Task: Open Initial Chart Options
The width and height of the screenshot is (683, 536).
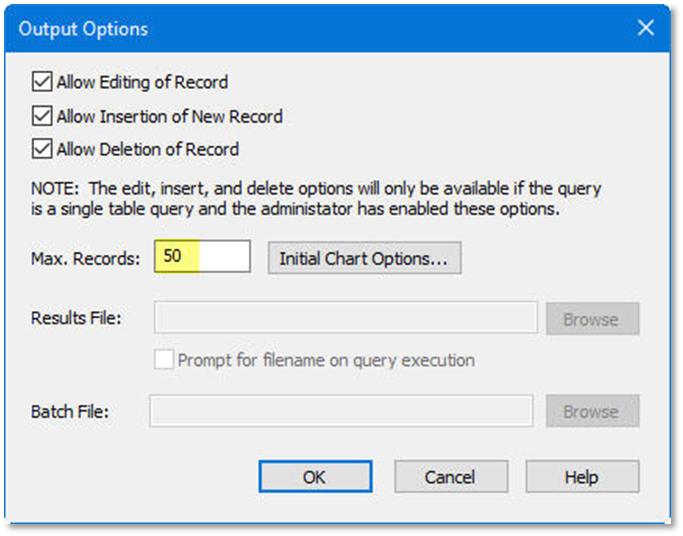Action: 364,258
